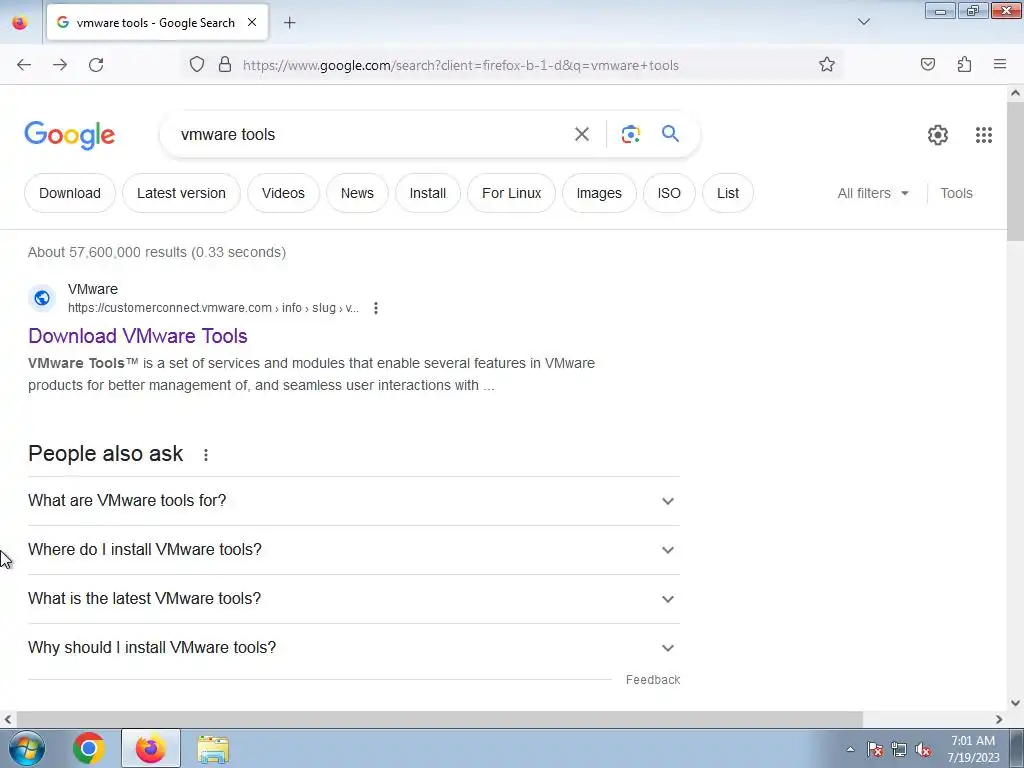Switch to Videos results

tap(283, 193)
